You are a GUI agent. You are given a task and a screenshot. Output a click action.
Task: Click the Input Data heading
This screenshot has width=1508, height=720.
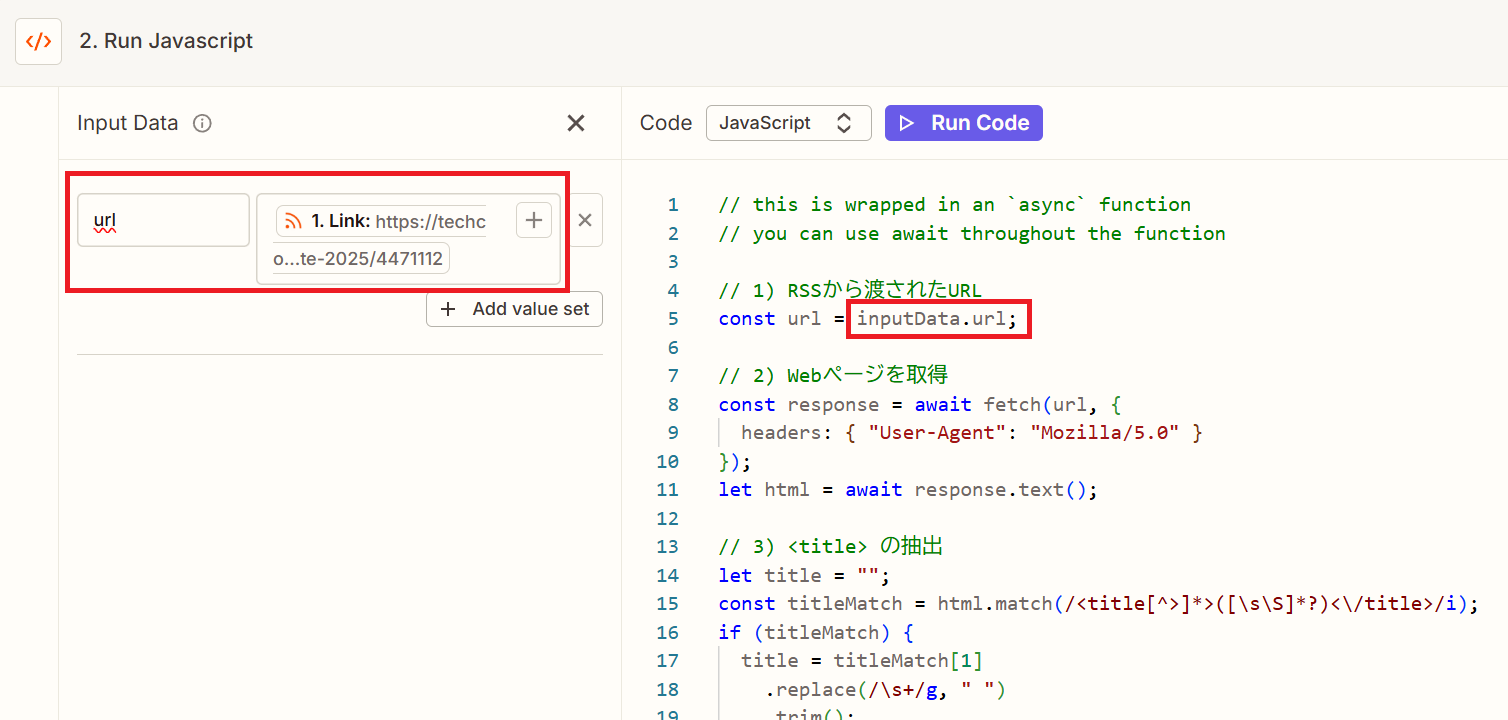(x=128, y=123)
